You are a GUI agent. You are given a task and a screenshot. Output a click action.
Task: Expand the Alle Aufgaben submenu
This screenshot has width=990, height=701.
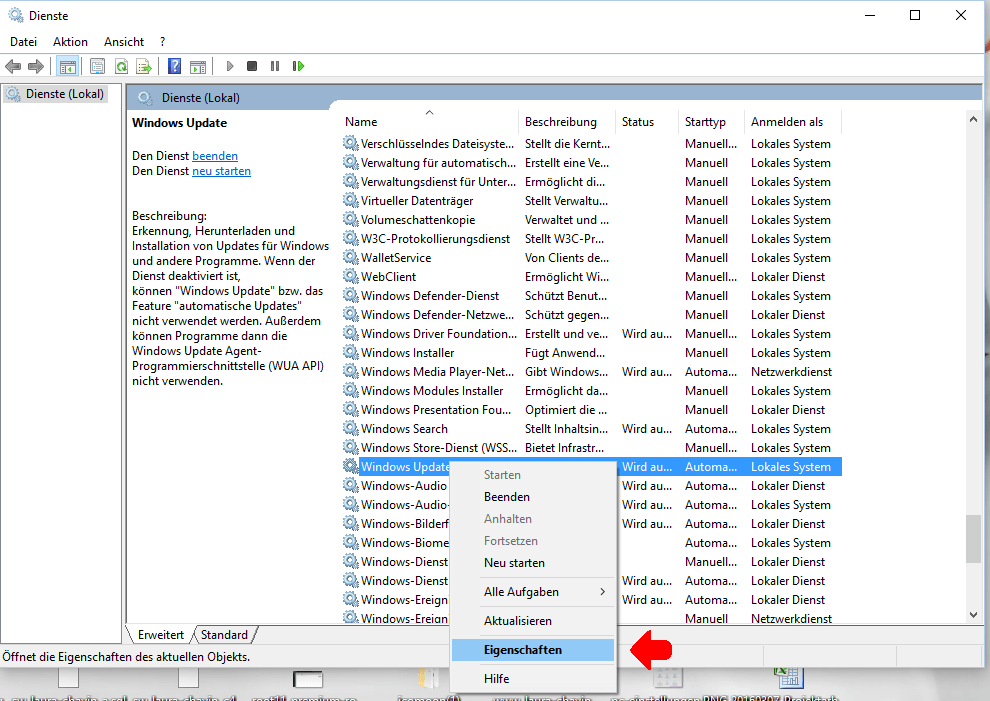pyautogui.click(x=534, y=592)
